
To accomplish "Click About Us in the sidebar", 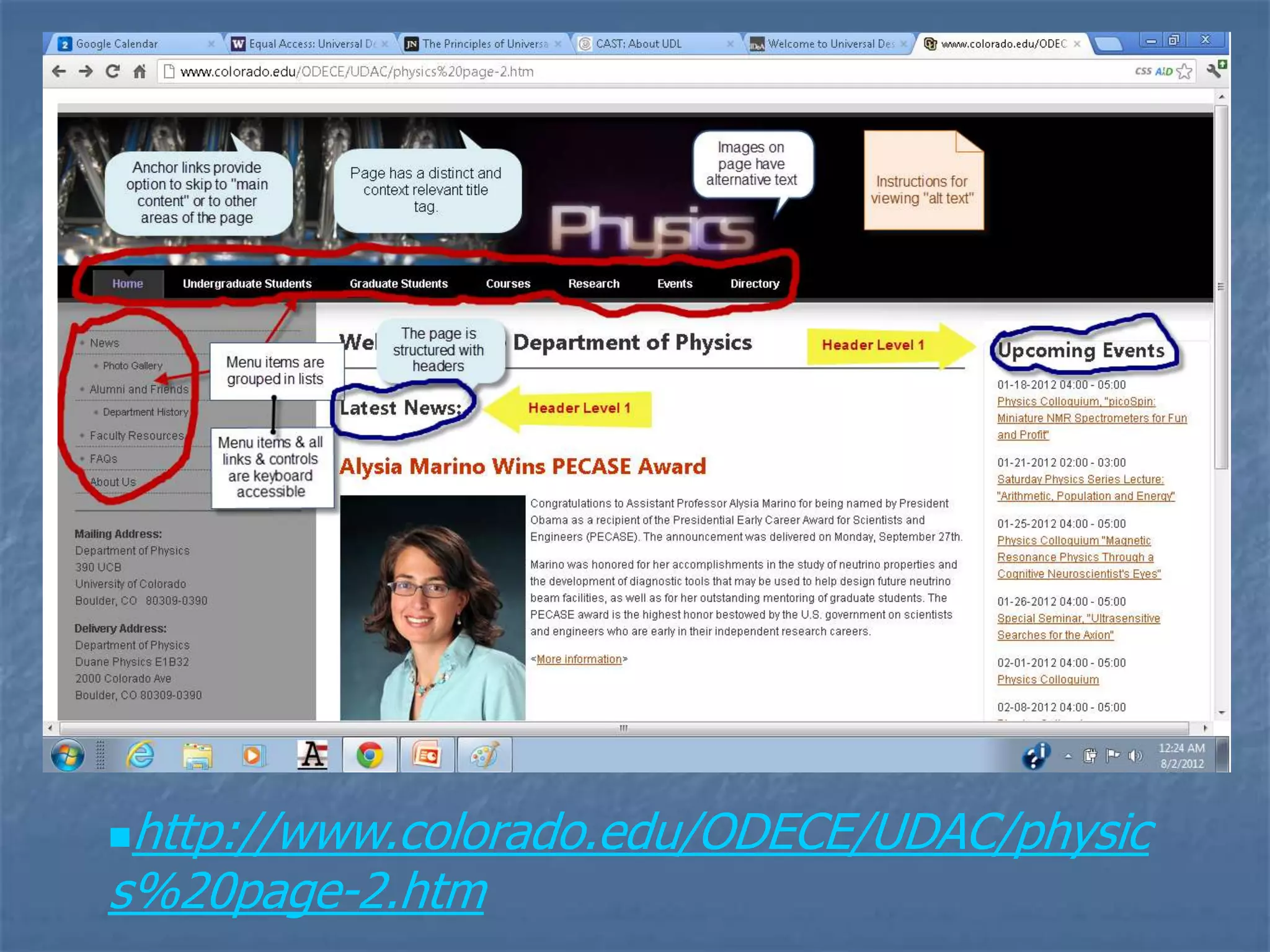I will point(112,482).
